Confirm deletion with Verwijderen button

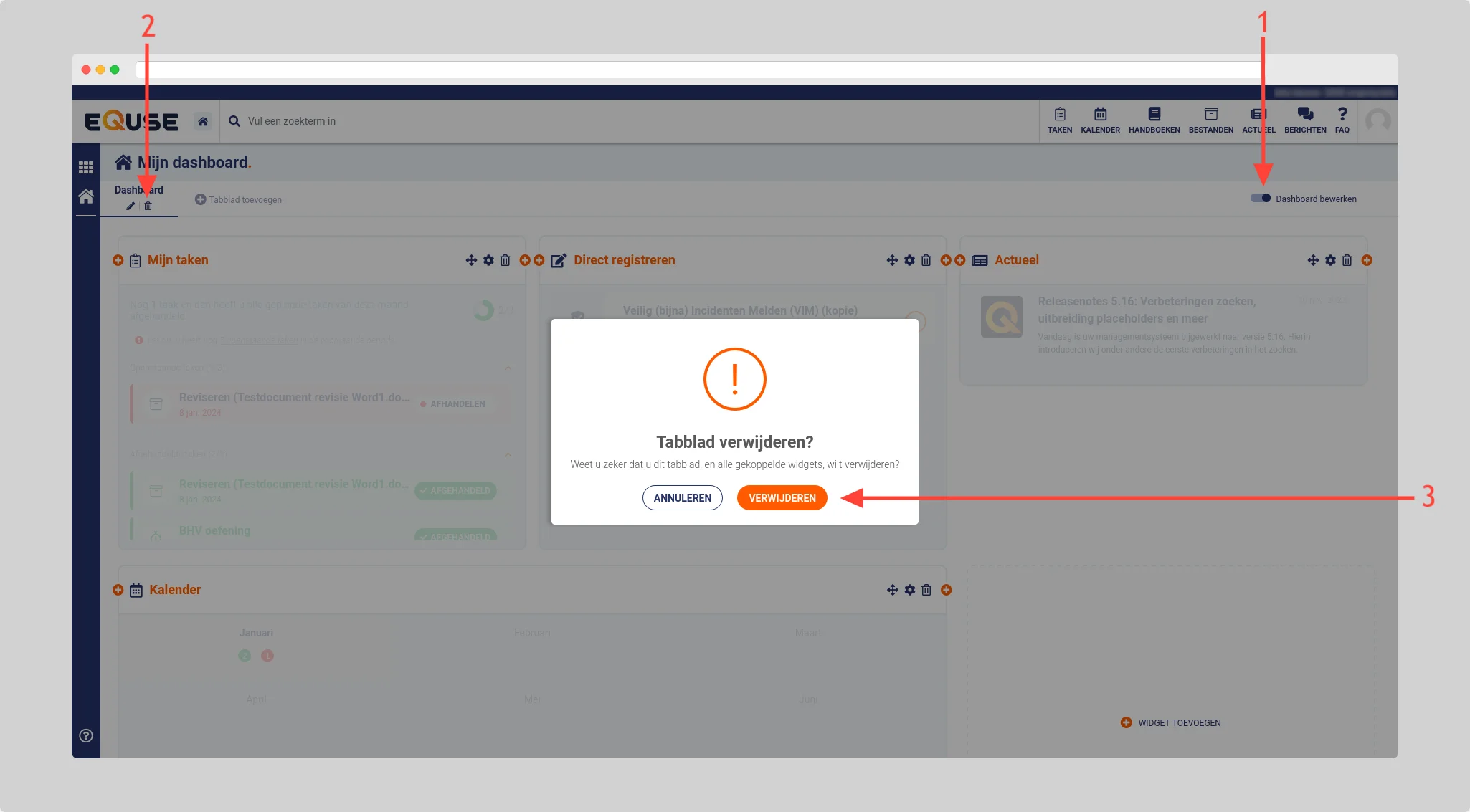click(x=782, y=498)
